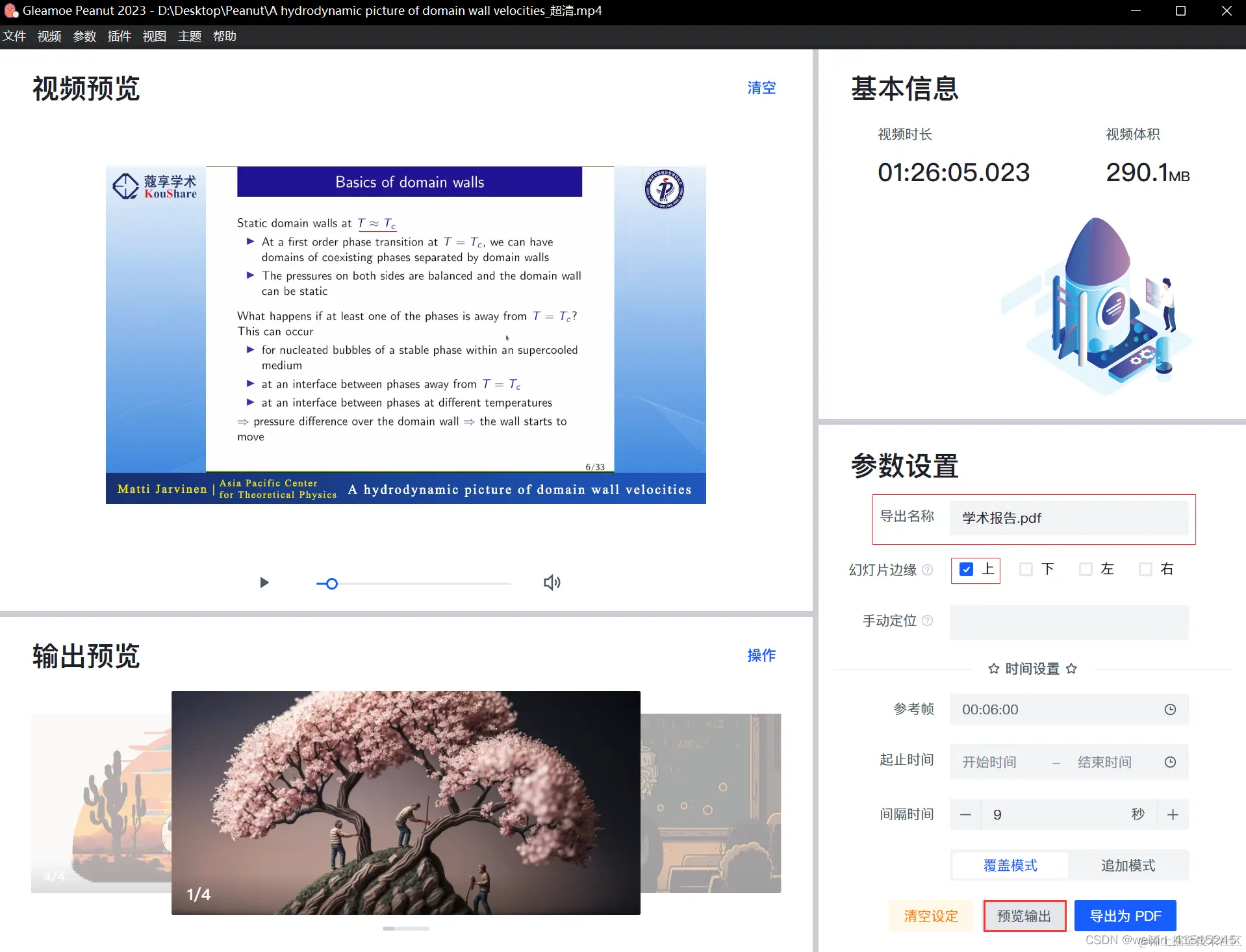1246x952 pixels.
Task: Click the help icon next to 幻灯片边缘
Action: pos(929,570)
